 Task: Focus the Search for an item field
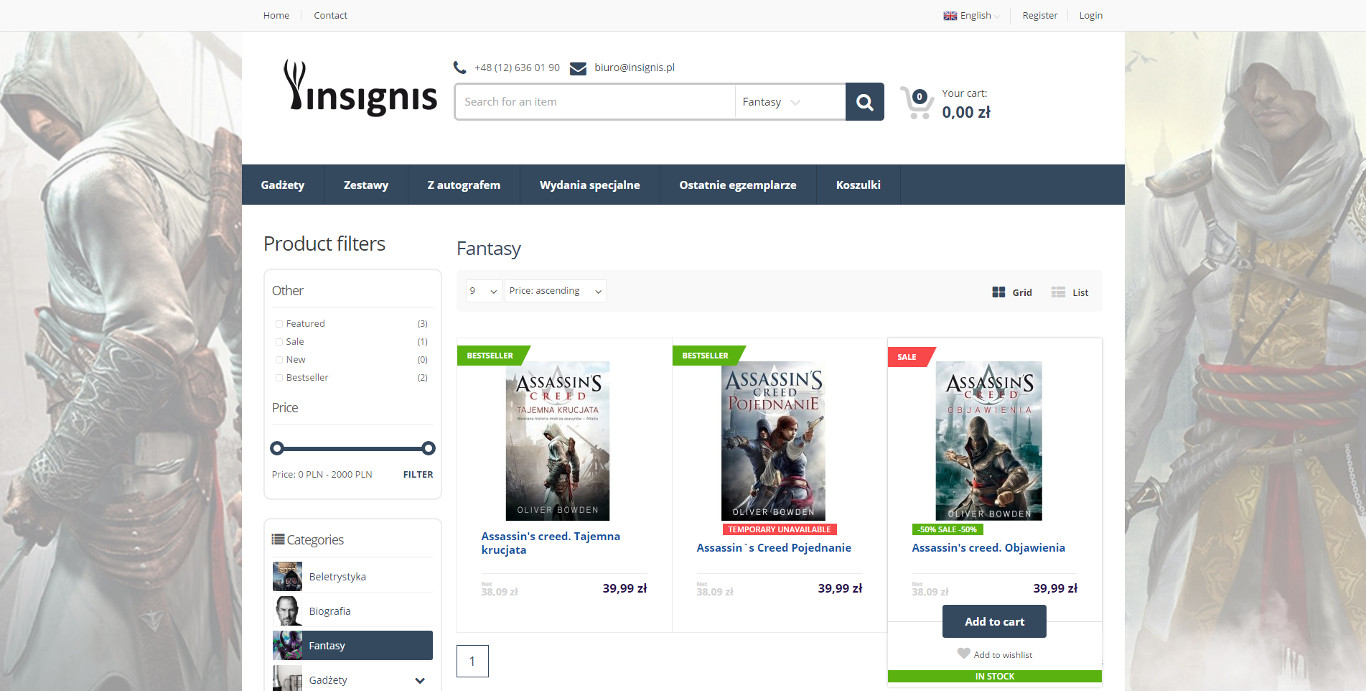pyautogui.click(x=595, y=102)
